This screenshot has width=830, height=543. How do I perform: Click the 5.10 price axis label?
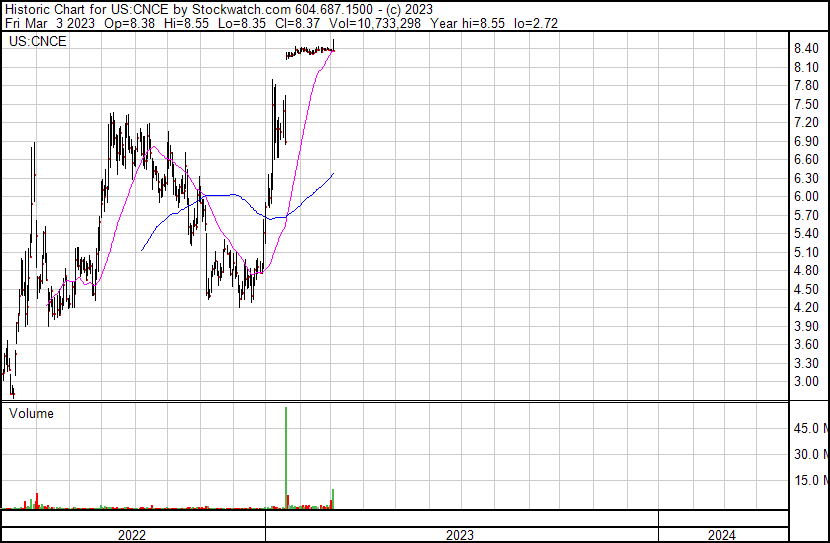[806, 252]
